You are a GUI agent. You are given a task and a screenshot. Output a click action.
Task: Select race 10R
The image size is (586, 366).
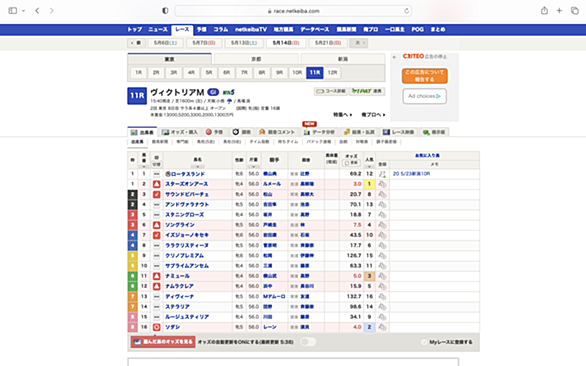point(297,73)
